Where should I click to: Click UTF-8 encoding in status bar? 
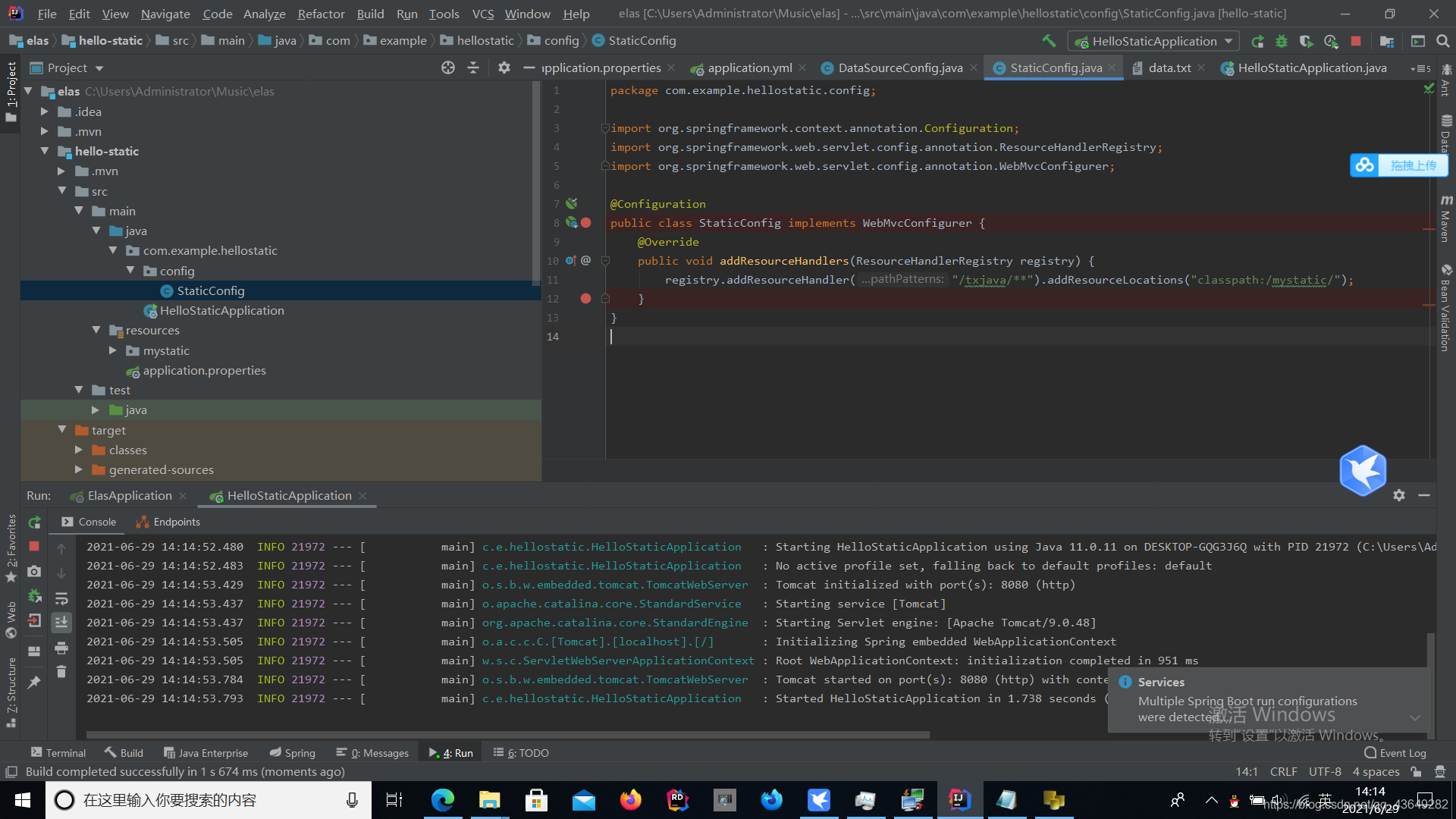[1325, 771]
